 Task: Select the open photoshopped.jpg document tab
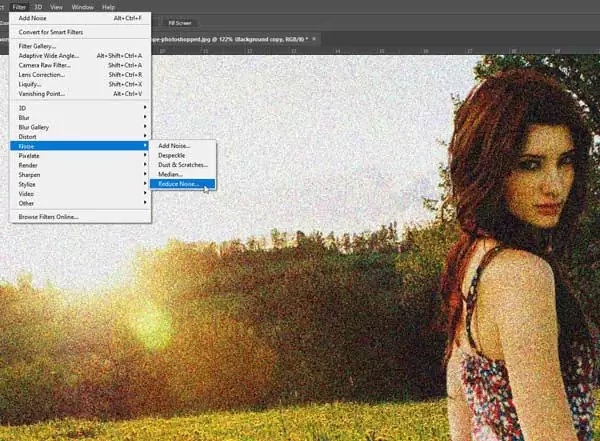pos(232,37)
